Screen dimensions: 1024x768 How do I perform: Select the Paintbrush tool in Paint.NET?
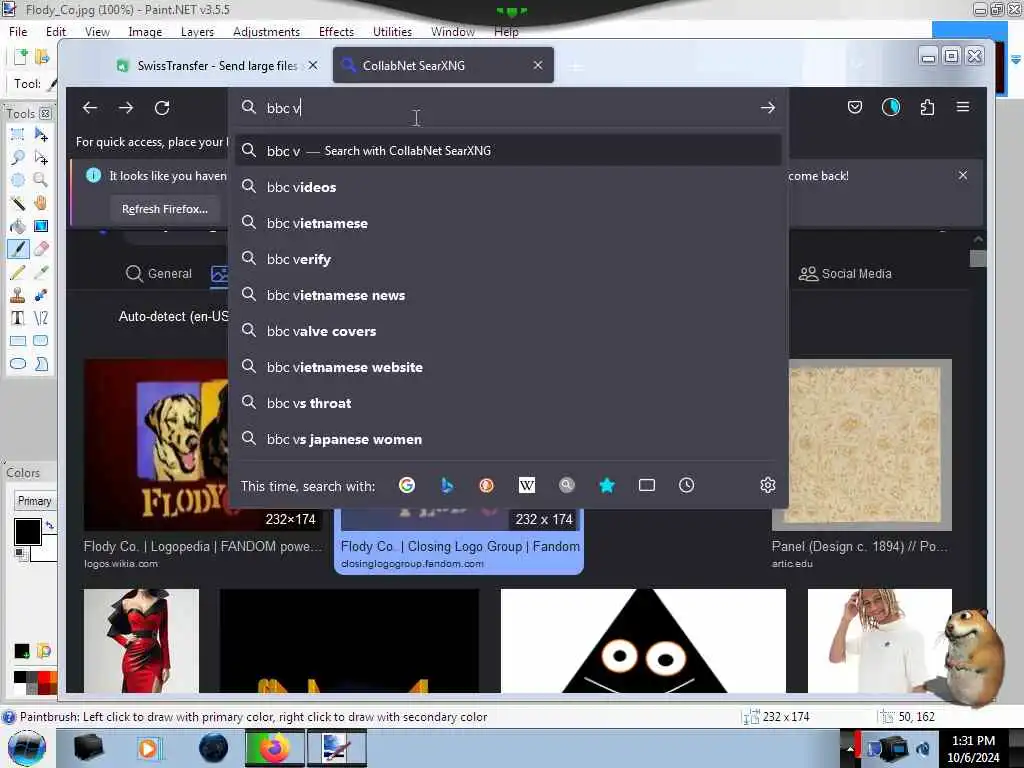(x=18, y=249)
